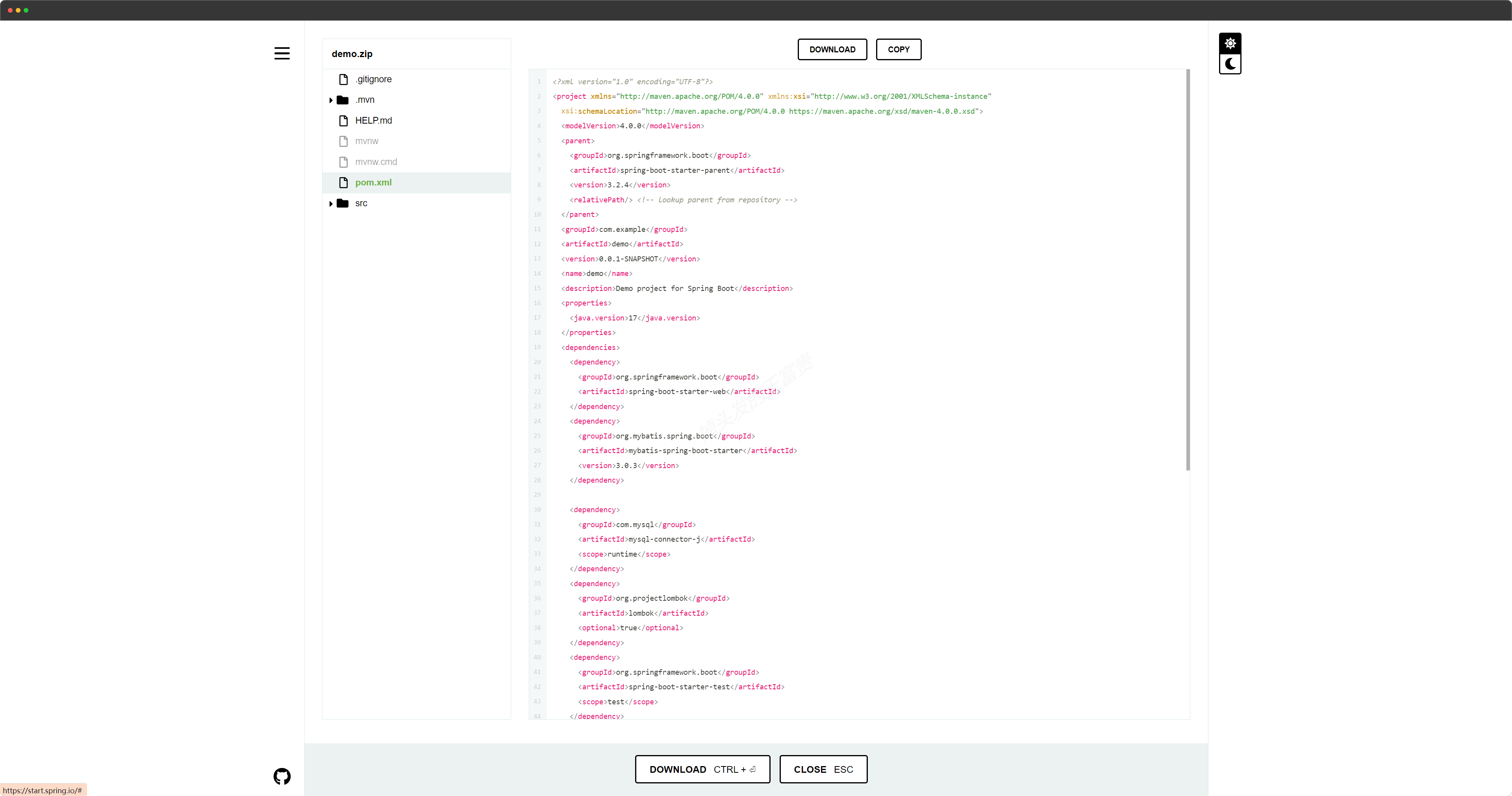The width and height of the screenshot is (1512, 796).
Task: Open the hamburger menu icon
Action: pos(282,54)
